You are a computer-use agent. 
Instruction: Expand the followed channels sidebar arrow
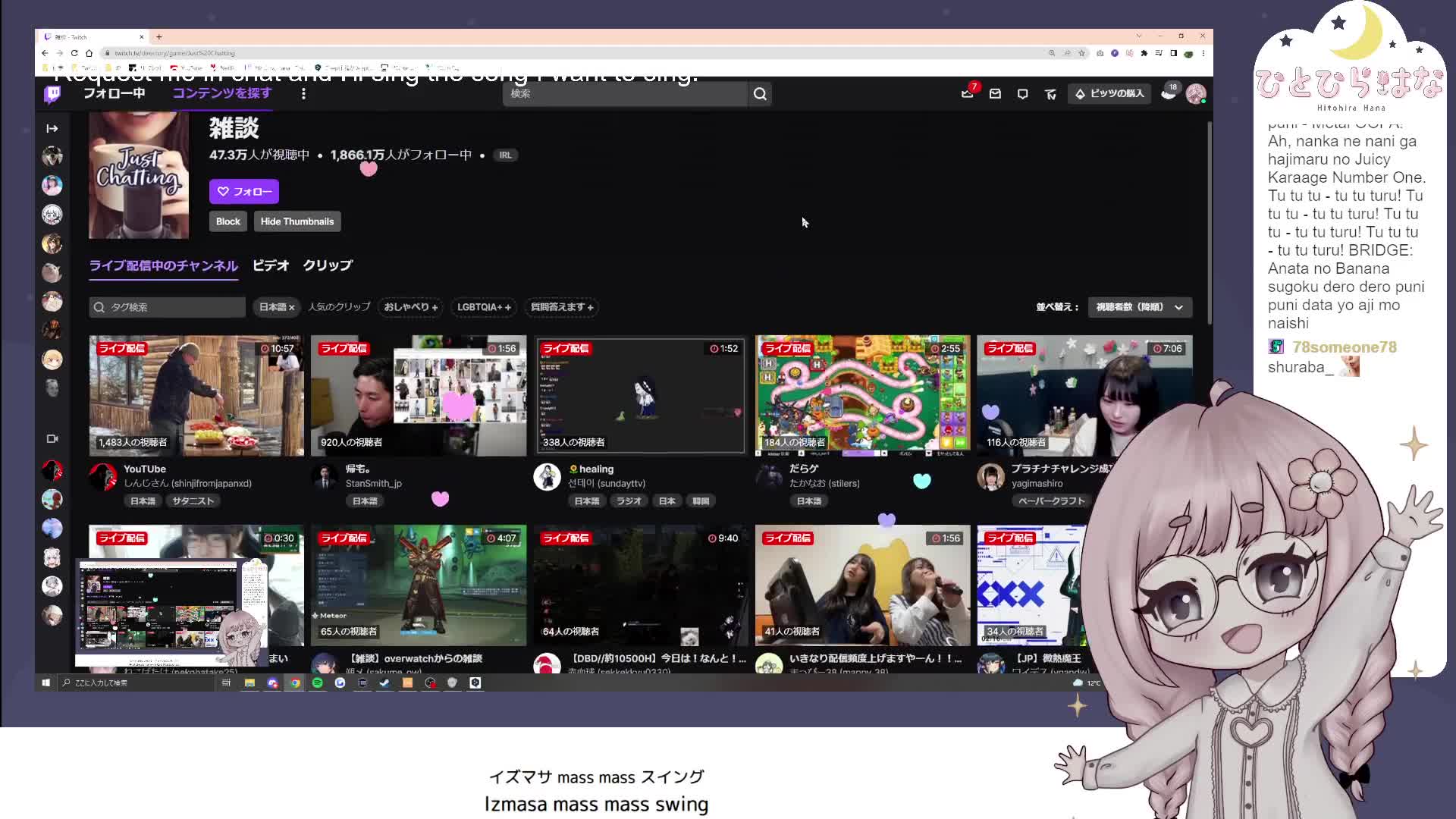(52, 129)
